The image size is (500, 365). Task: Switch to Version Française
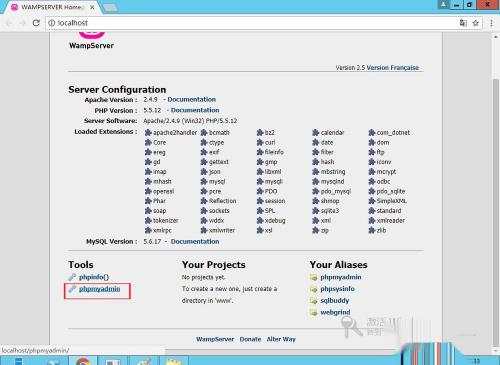tap(393, 68)
